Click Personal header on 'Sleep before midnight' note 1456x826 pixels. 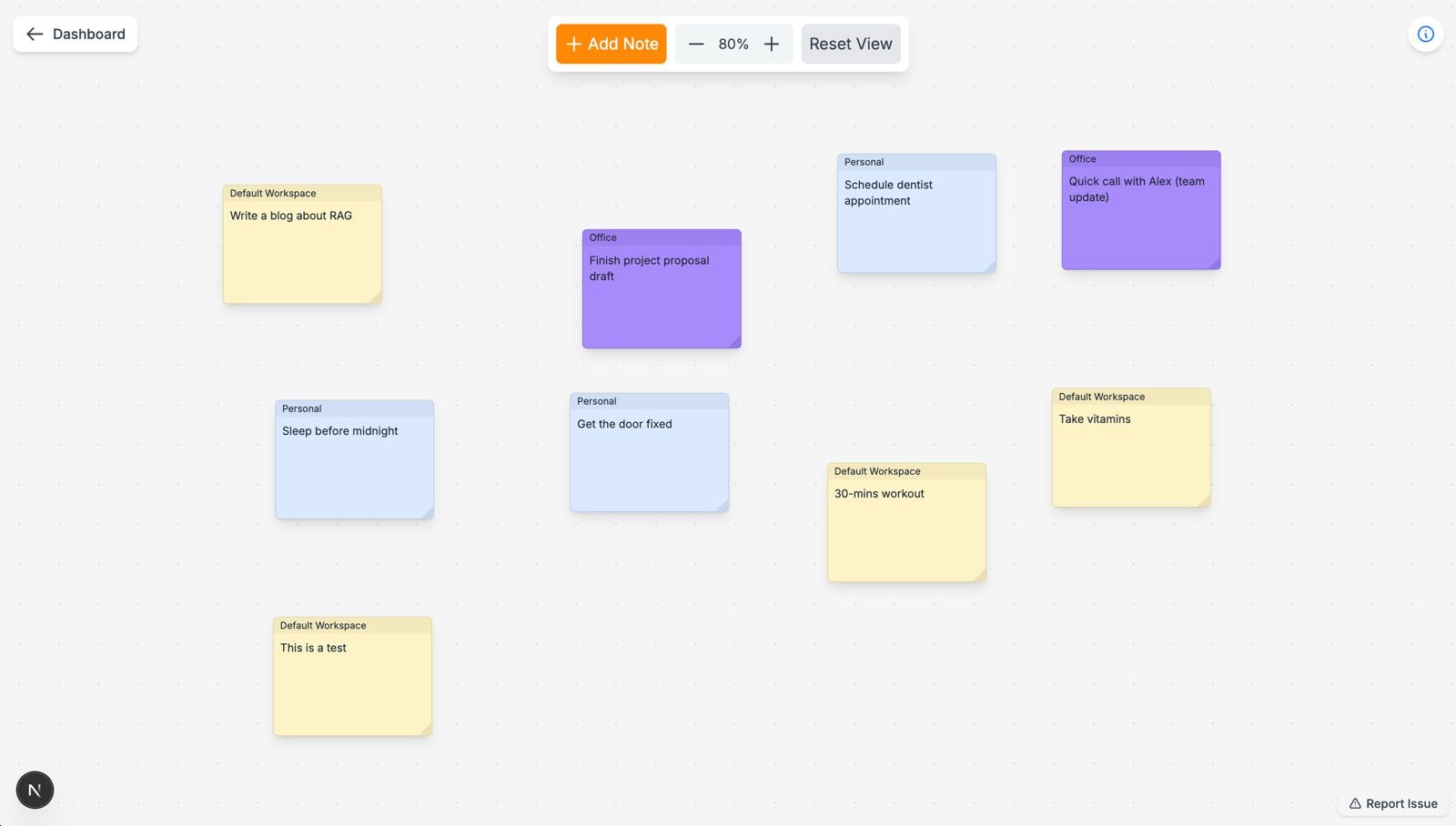354,408
